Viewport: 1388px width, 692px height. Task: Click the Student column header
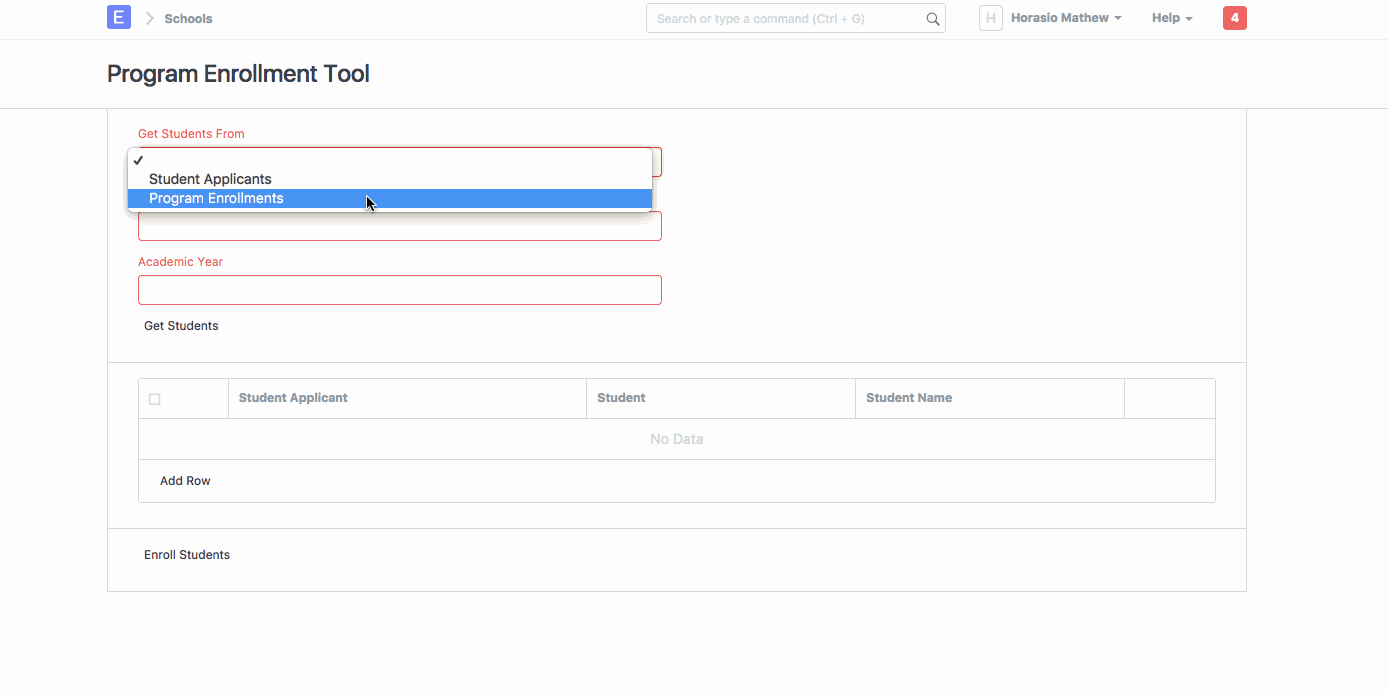621,398
